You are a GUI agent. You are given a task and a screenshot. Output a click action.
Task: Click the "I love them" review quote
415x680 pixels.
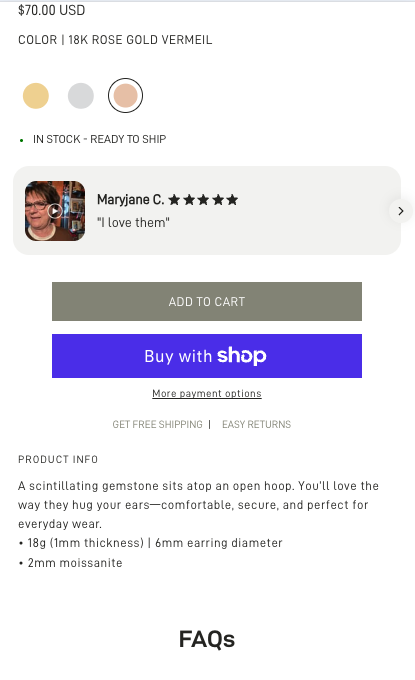tap(133, 222)
